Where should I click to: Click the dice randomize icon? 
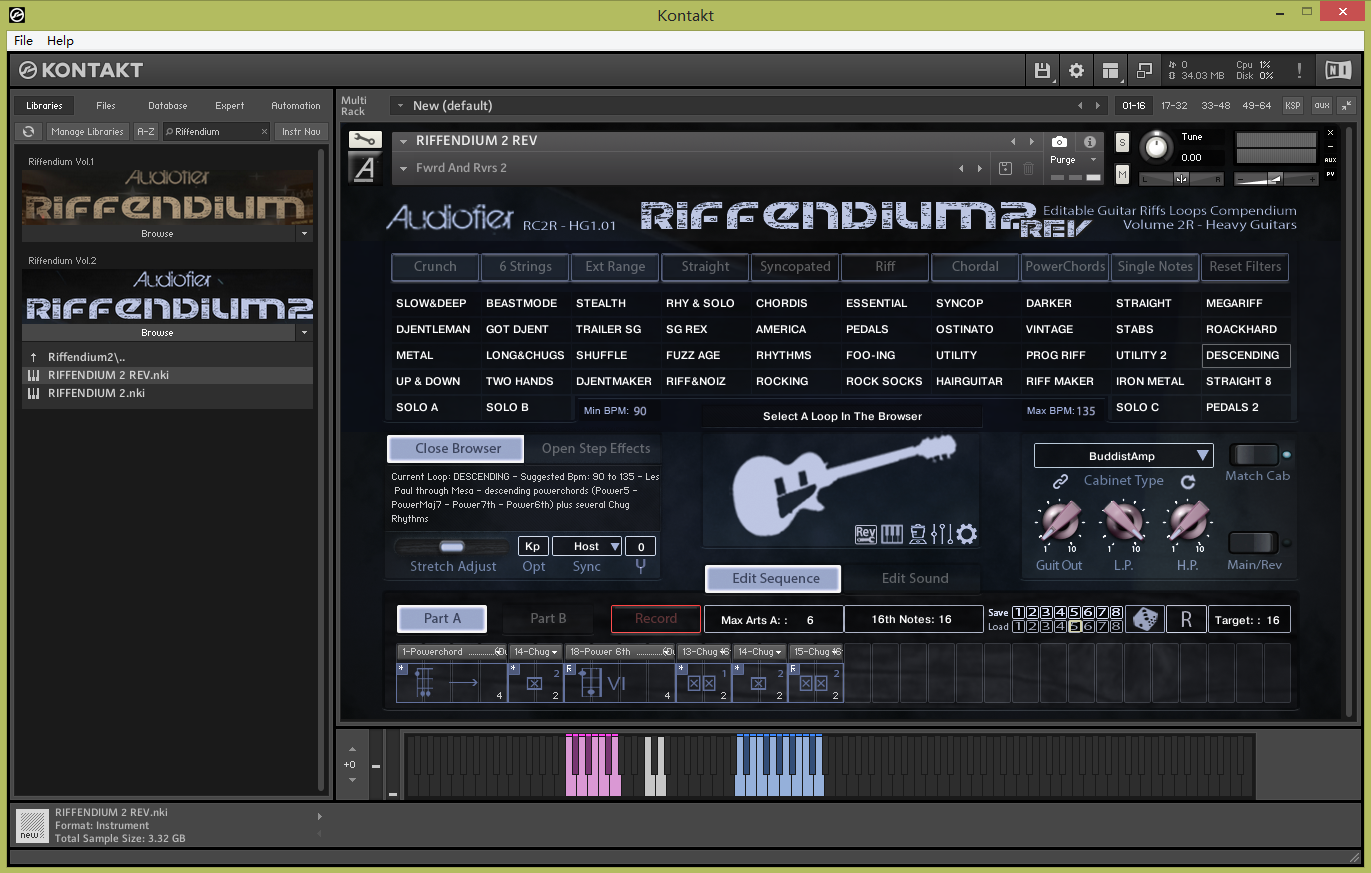pyautogui.click(x=1144, y=619)
